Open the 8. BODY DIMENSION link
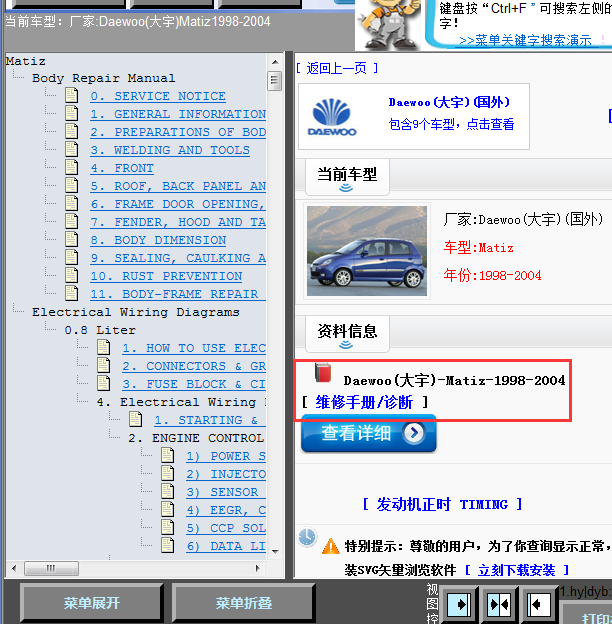 (158, 240)
